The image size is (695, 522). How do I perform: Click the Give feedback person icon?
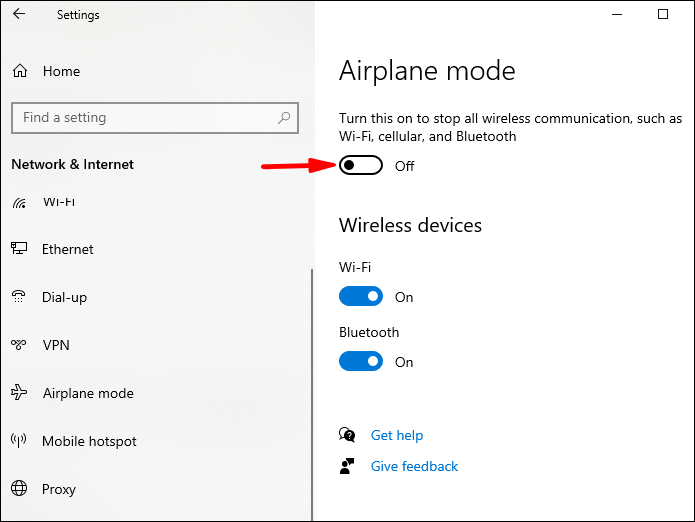point(347,466)
